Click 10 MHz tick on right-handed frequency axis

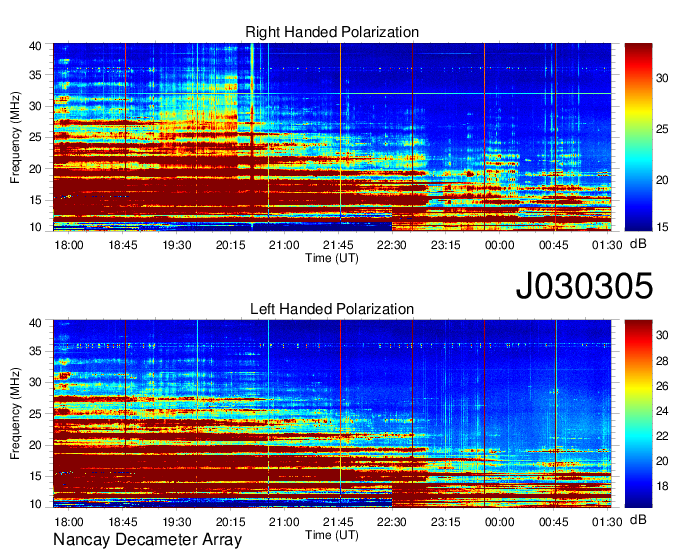[x=35, y=227]
